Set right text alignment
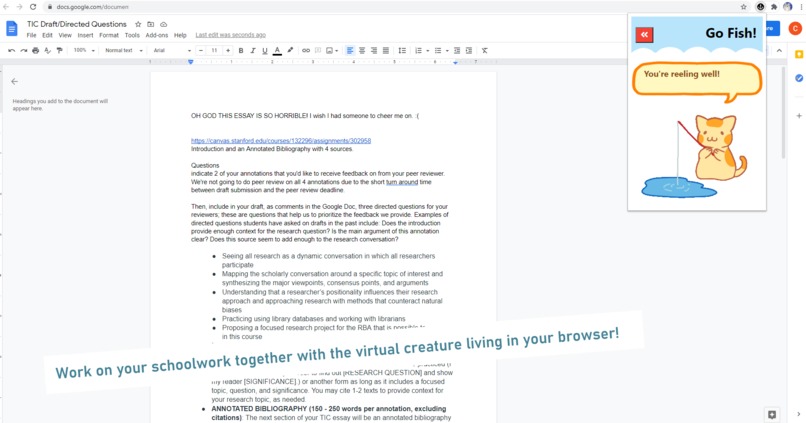Image resolution: width=806 pixels, height=423 pixels. coord(374,50)
